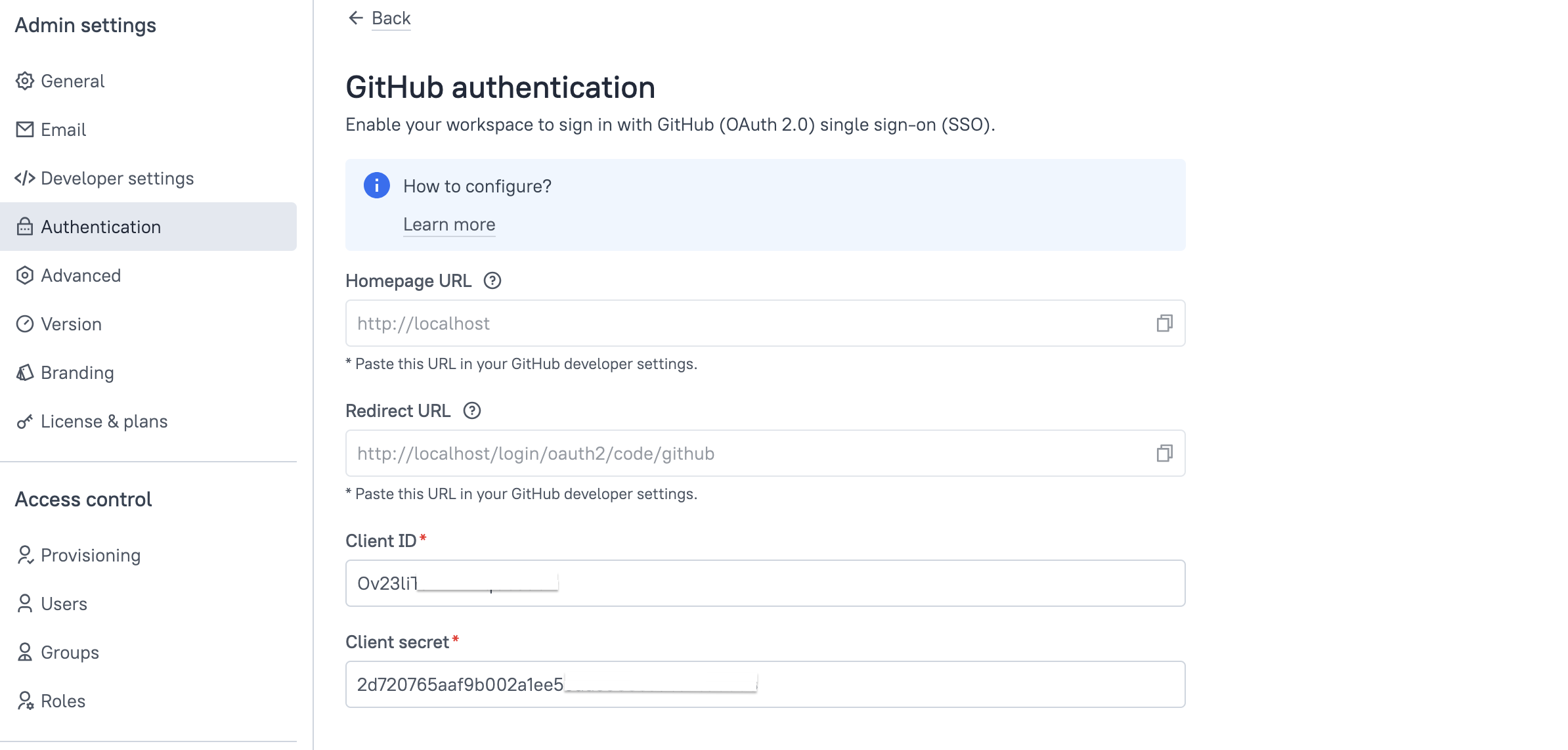This screenshot has height=750, width=1568.
Task: Open Provisioning under Access control
Action: coord(90,556)
